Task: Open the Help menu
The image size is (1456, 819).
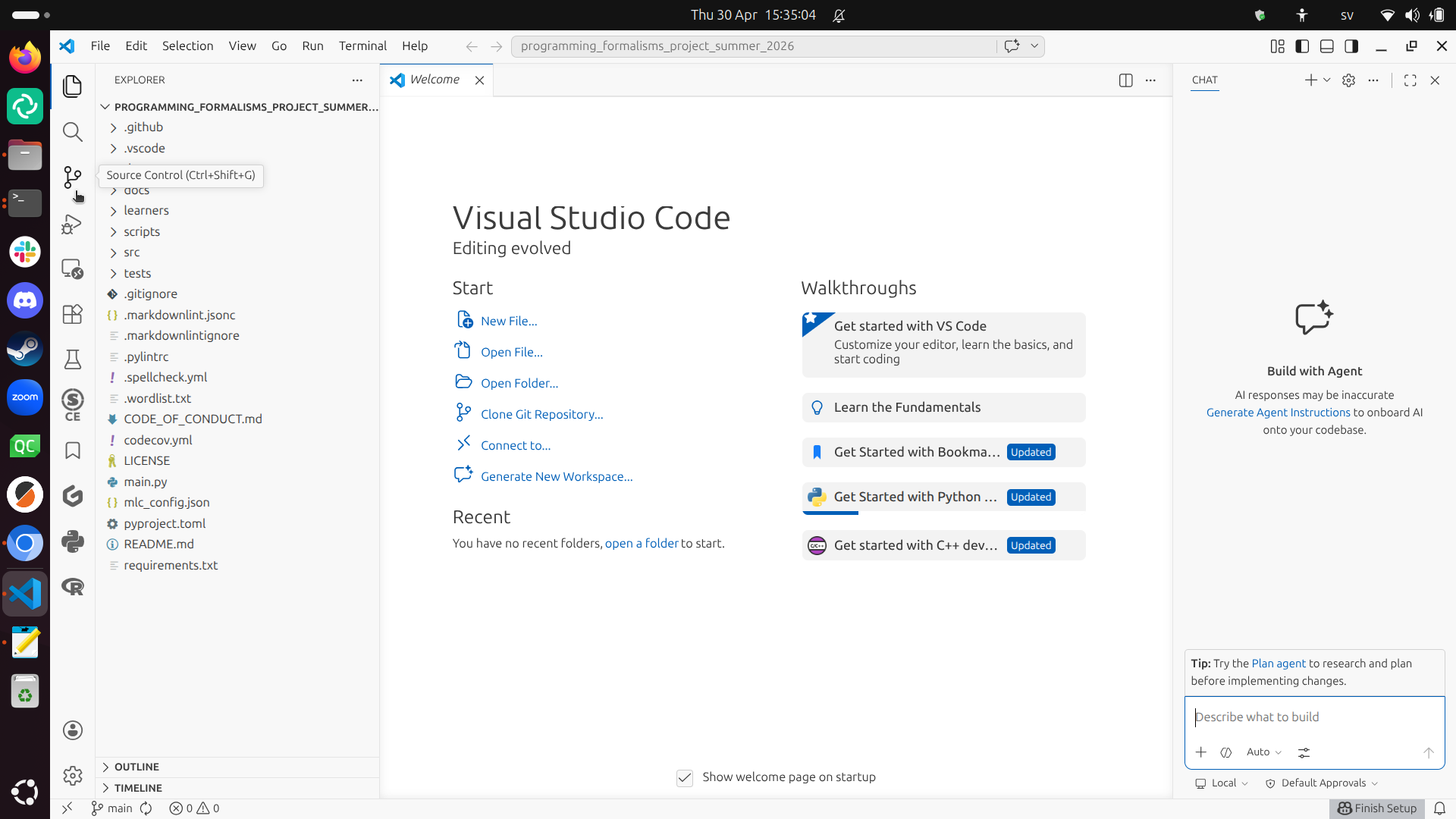Action: point(415,46)
